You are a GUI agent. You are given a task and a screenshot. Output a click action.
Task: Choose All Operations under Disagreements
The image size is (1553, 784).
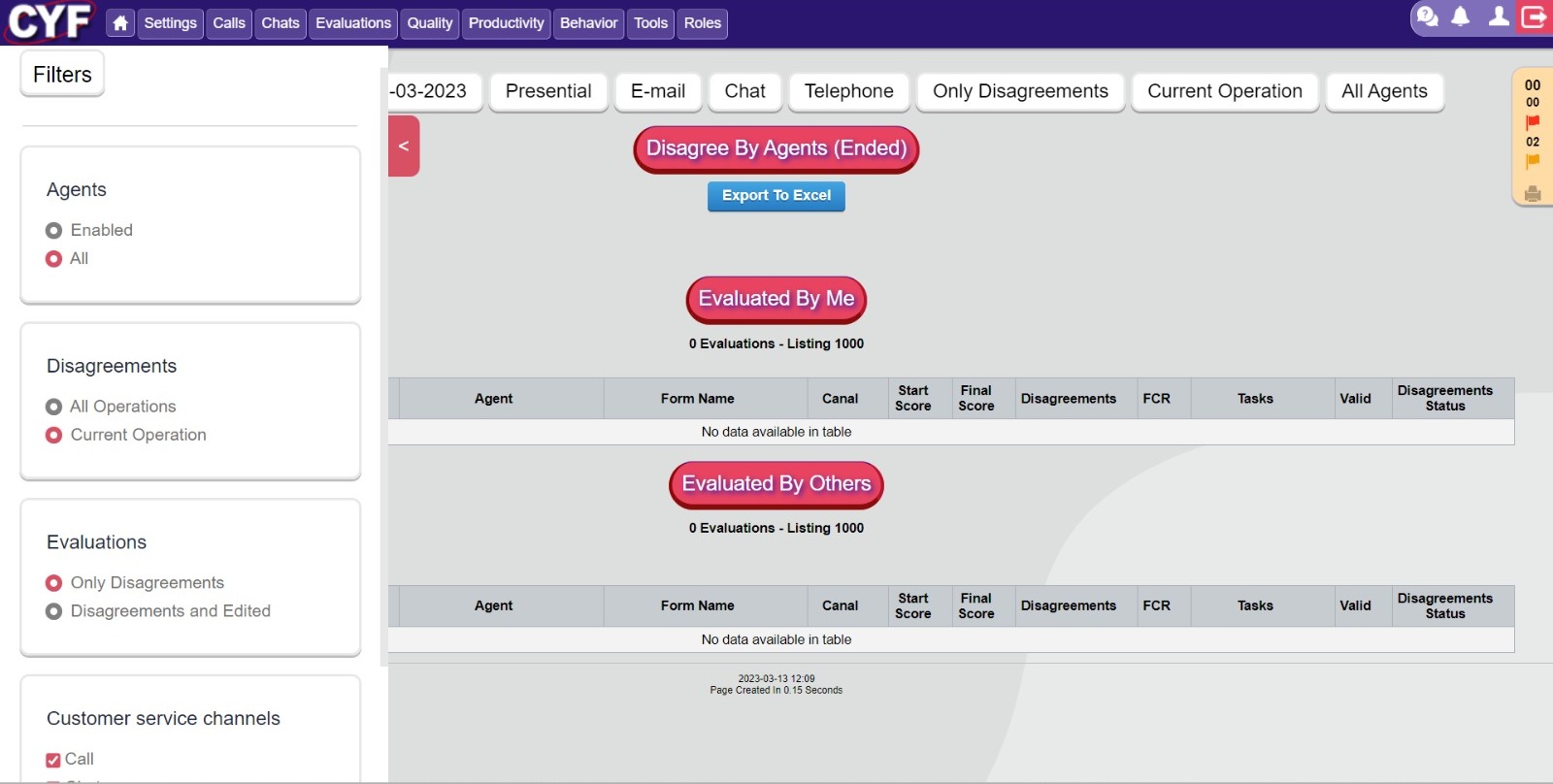point(54,407)
